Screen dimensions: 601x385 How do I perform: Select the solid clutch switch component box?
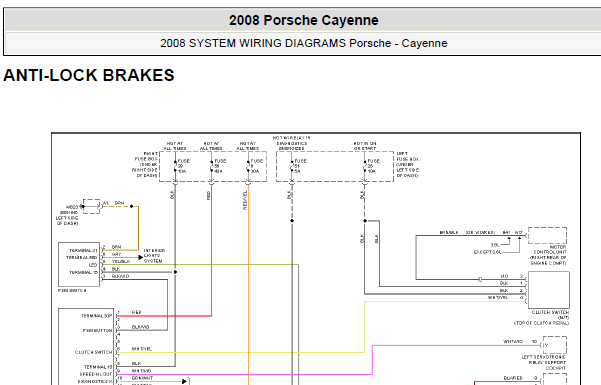548,290
